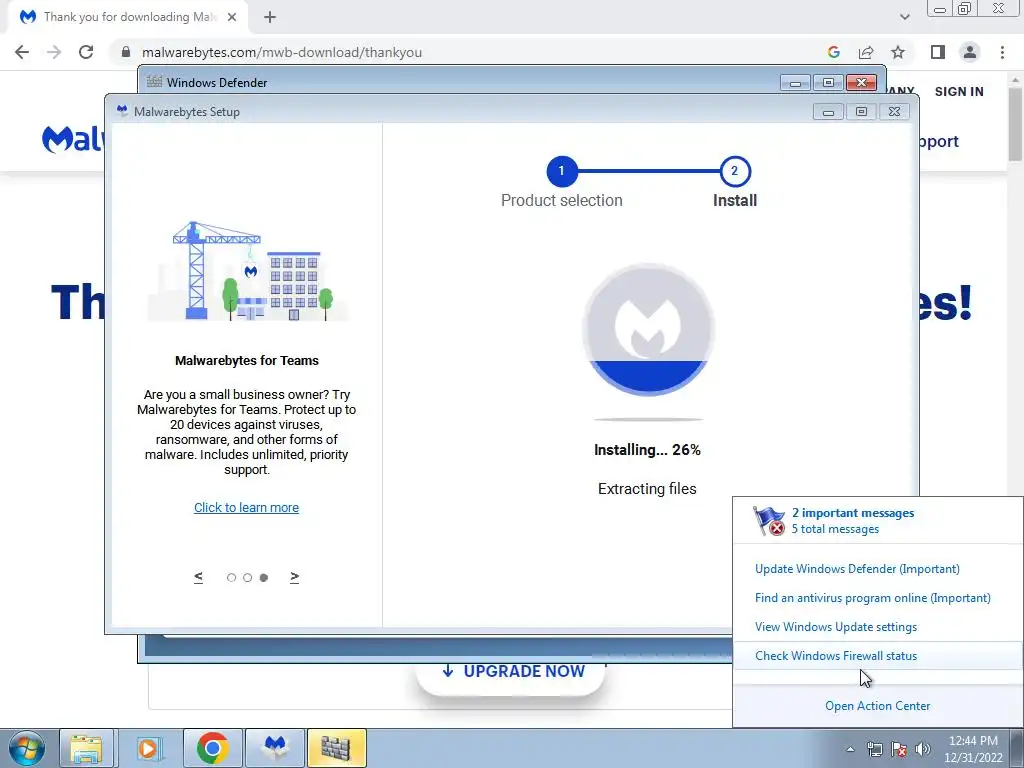The image size is (1024, 768).
Task: Click SIGN IN on the website
Action: click(x=959, y=91)
